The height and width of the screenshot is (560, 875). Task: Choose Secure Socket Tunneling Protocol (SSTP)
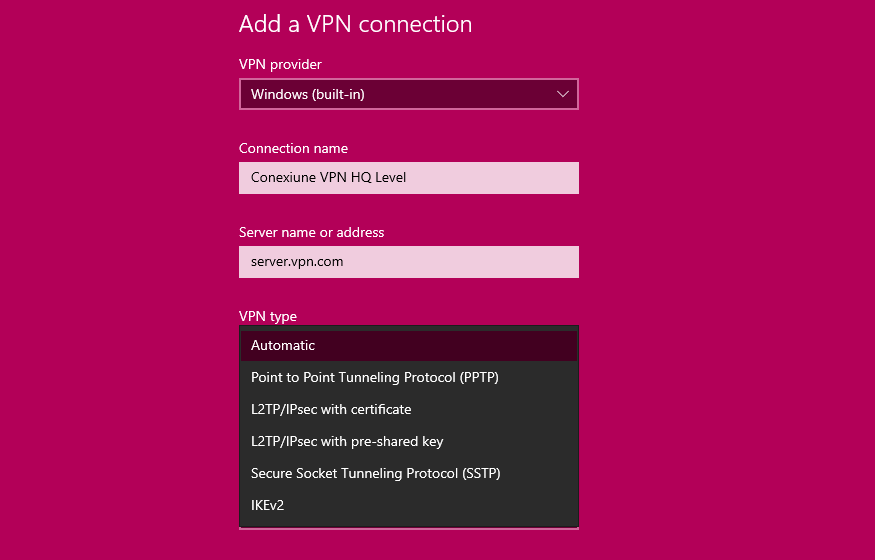(408, 474)
